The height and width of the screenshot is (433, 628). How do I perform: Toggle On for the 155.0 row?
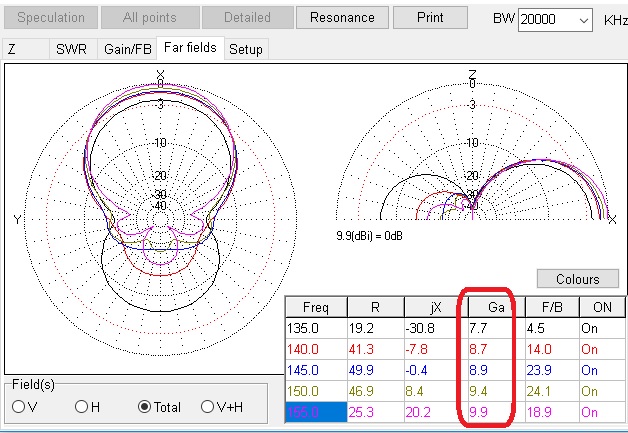tap(602, 412)
